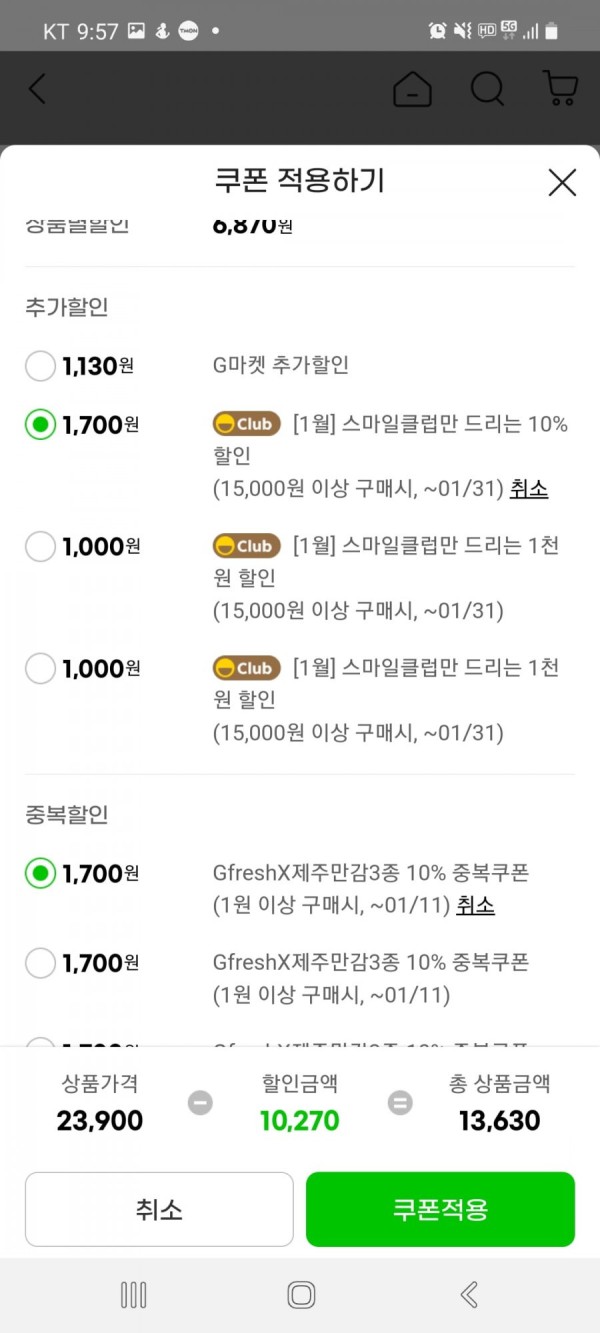Open the home icon in header
Image resolution: width=600 pixels, height=1333 pixels.
pos(412,90)
